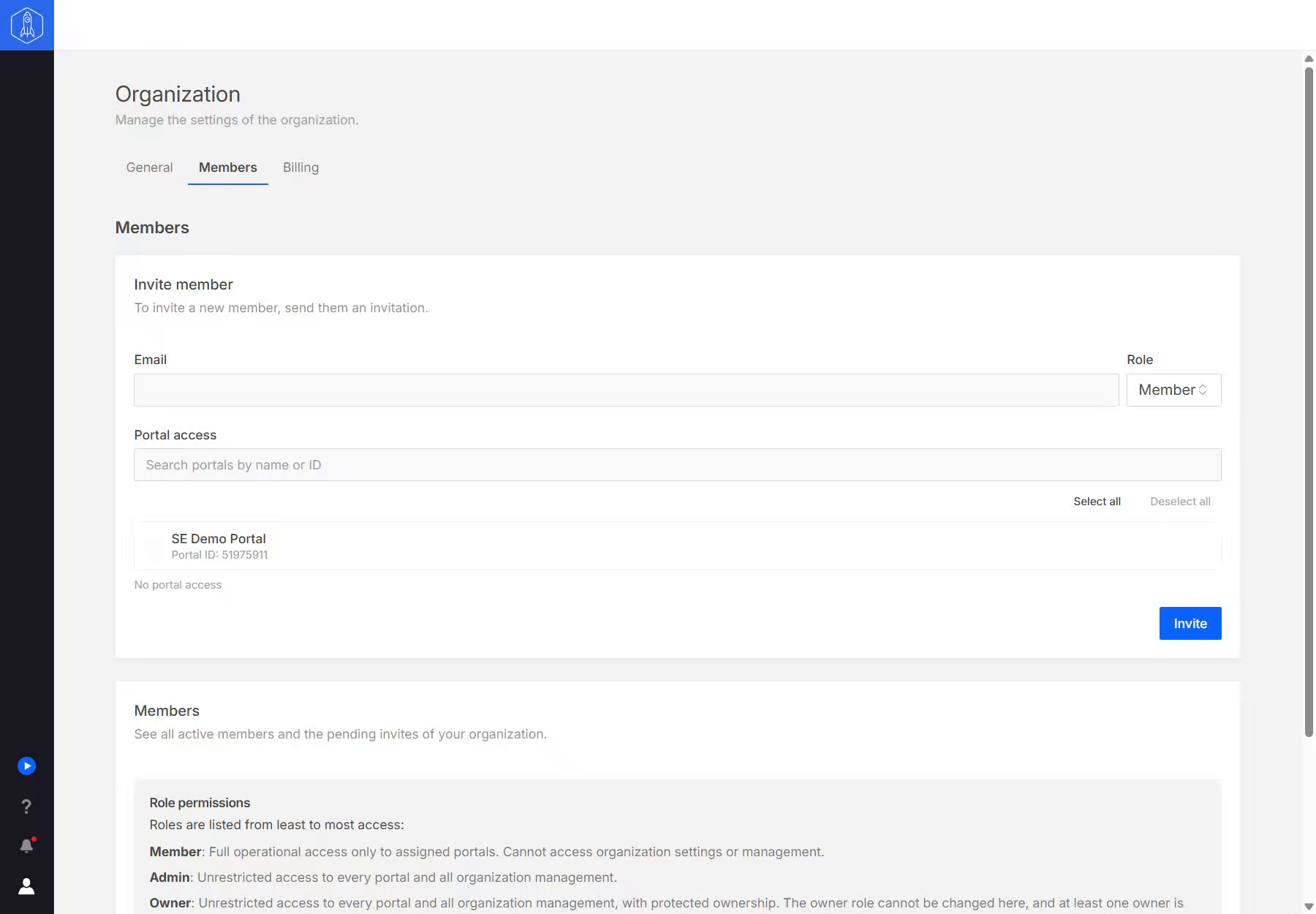This screenshot has height=914, width=1316.
Task: Select the SE Demo Portal row
Action: pos(678,546)
